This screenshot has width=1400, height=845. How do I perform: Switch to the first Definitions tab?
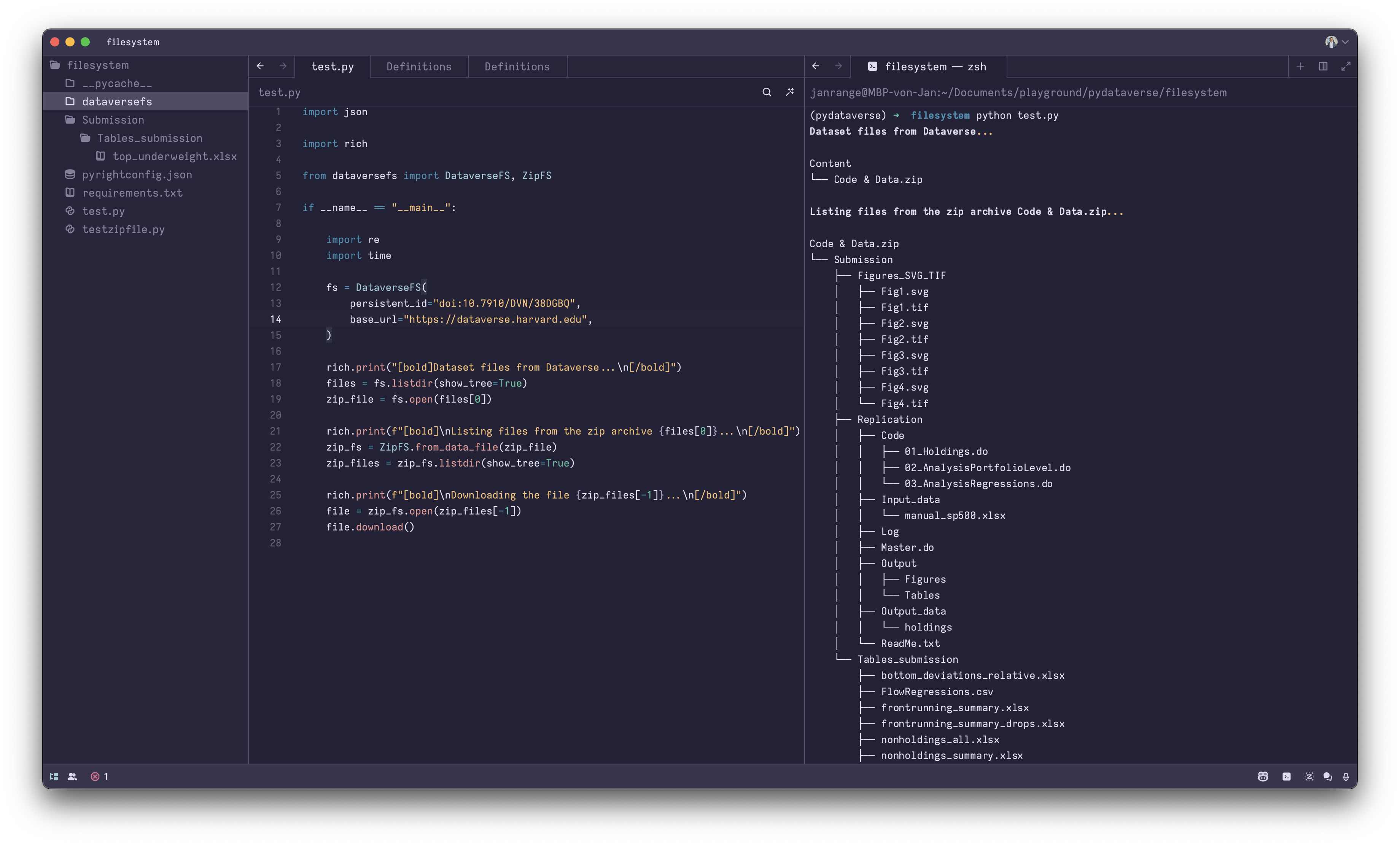[x=419, y=67]
